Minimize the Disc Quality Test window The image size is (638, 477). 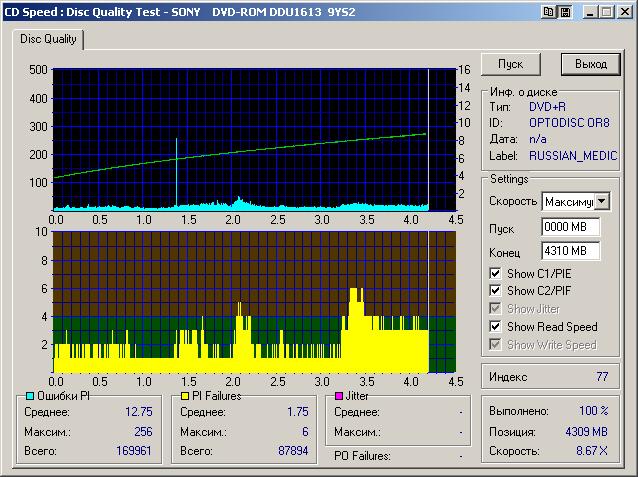[589, 12]
